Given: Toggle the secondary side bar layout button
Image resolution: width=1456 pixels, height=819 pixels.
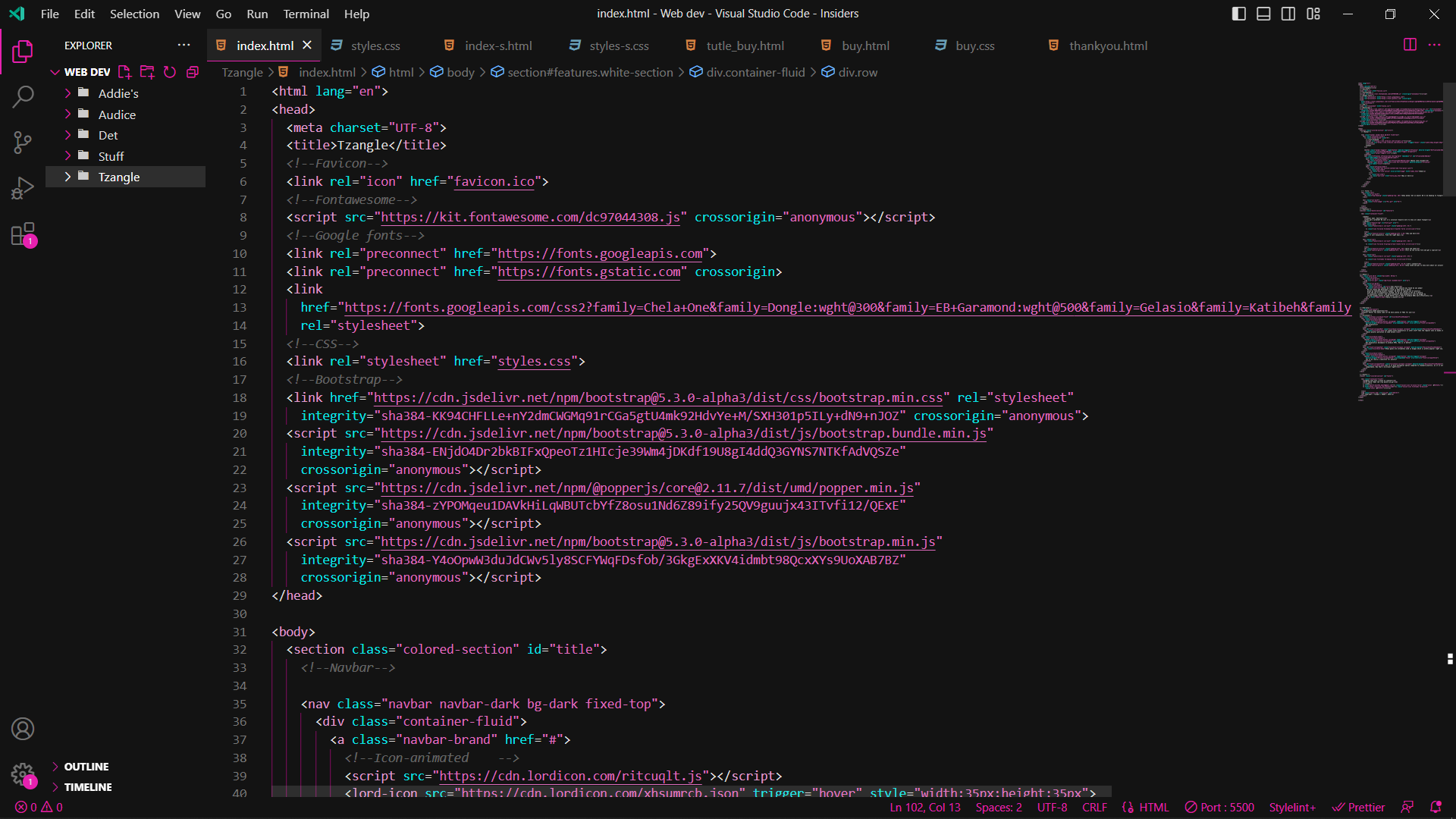Looking at the screenshot, I should 1288,14.
